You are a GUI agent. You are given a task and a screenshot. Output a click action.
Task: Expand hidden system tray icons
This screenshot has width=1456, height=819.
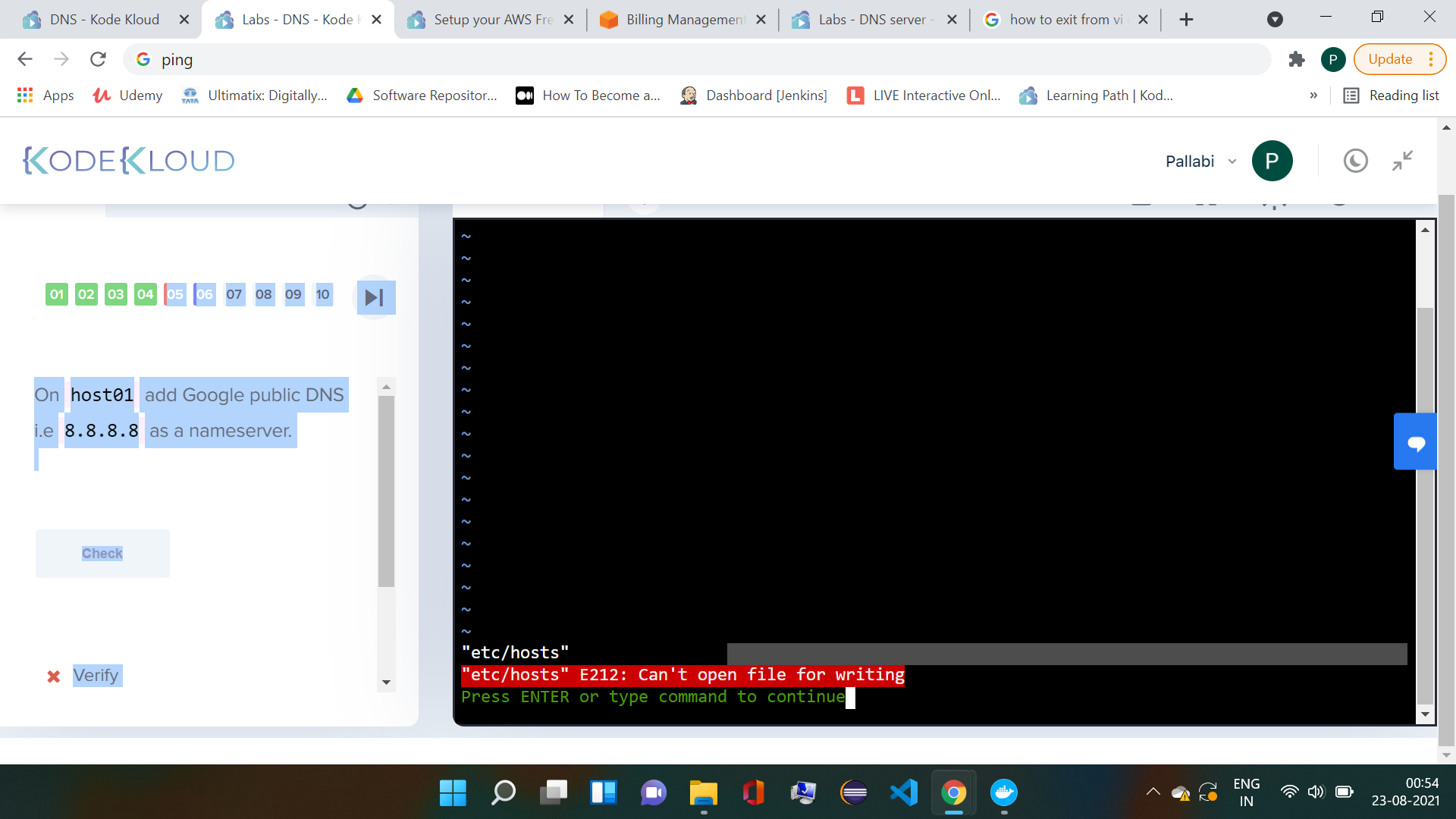(x=1153, y=792)
